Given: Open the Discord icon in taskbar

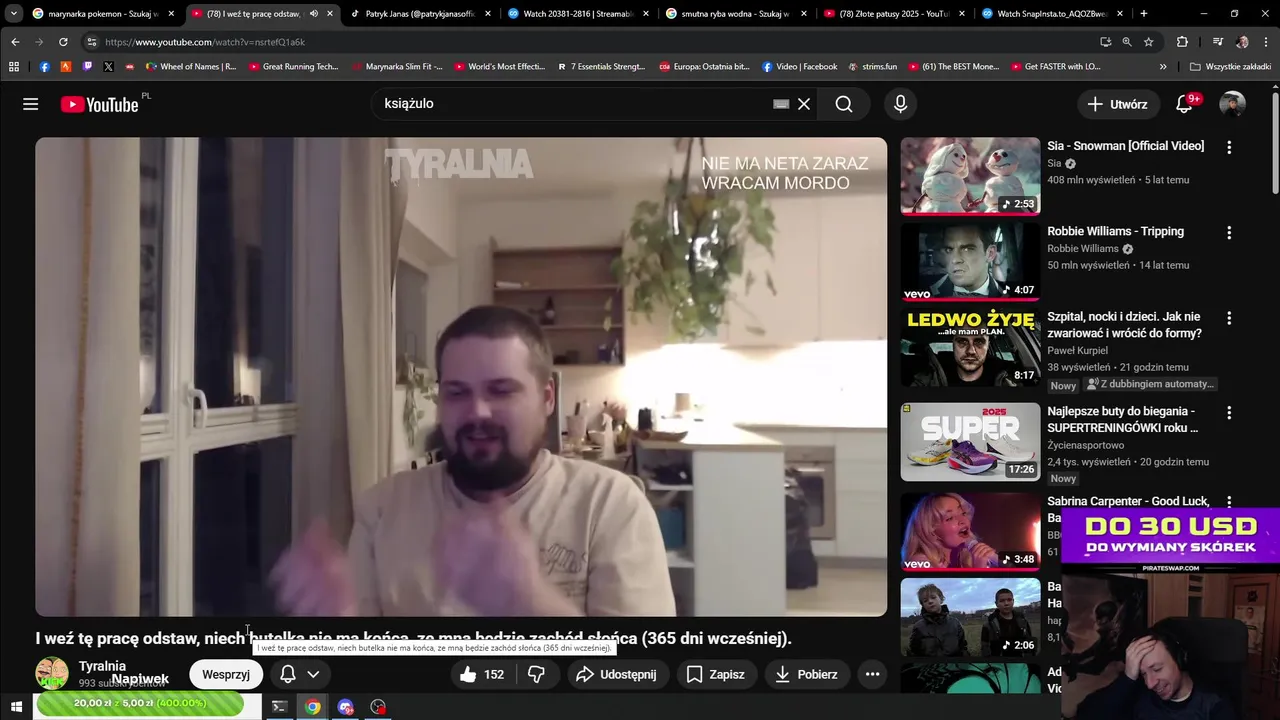Looking at the screenshot, I should 346,707.
